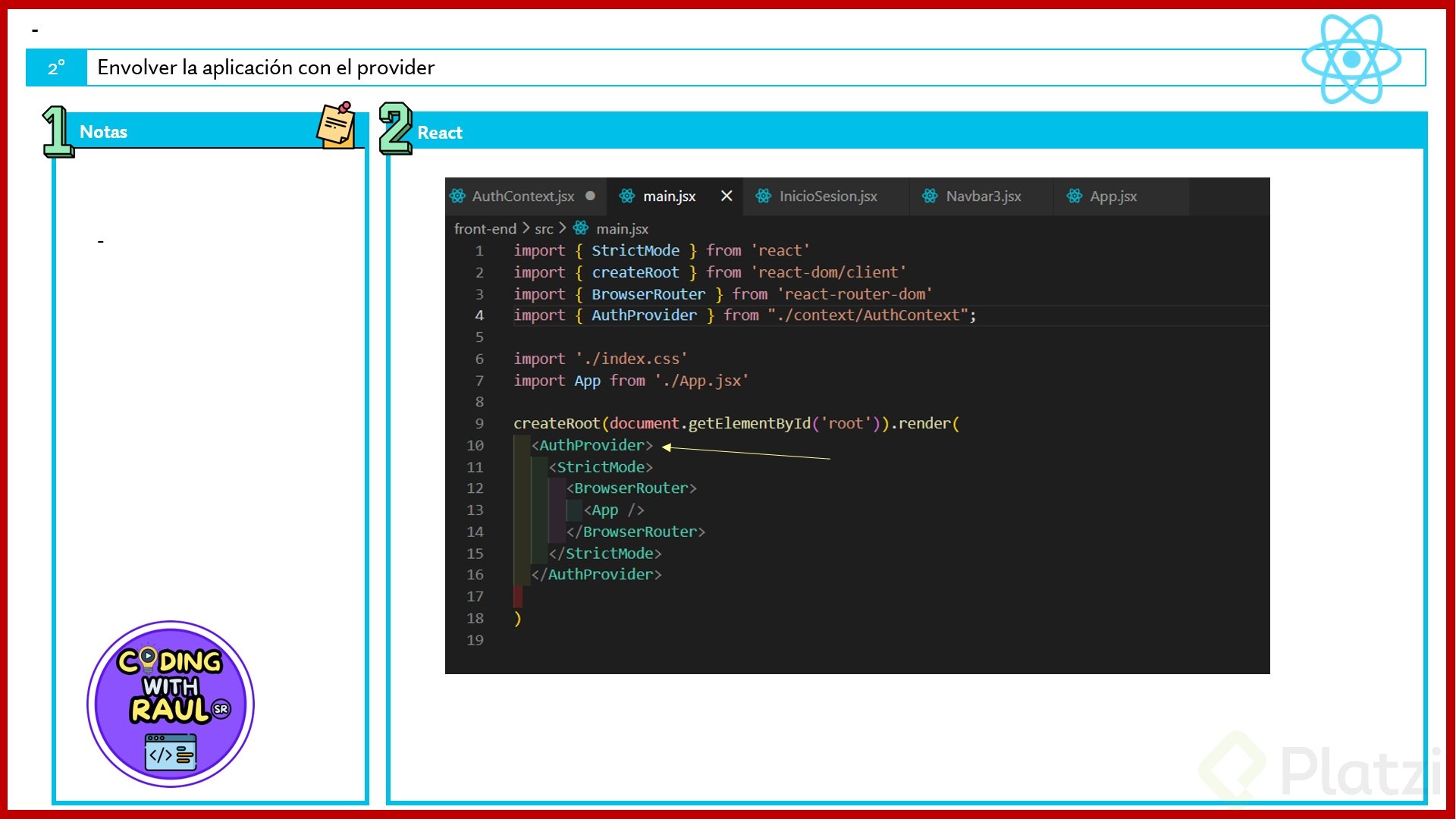Viewport: 1456px width, 819px height.
Task: Open the Navbar3.jsx tab
Action: coord(983,196)
